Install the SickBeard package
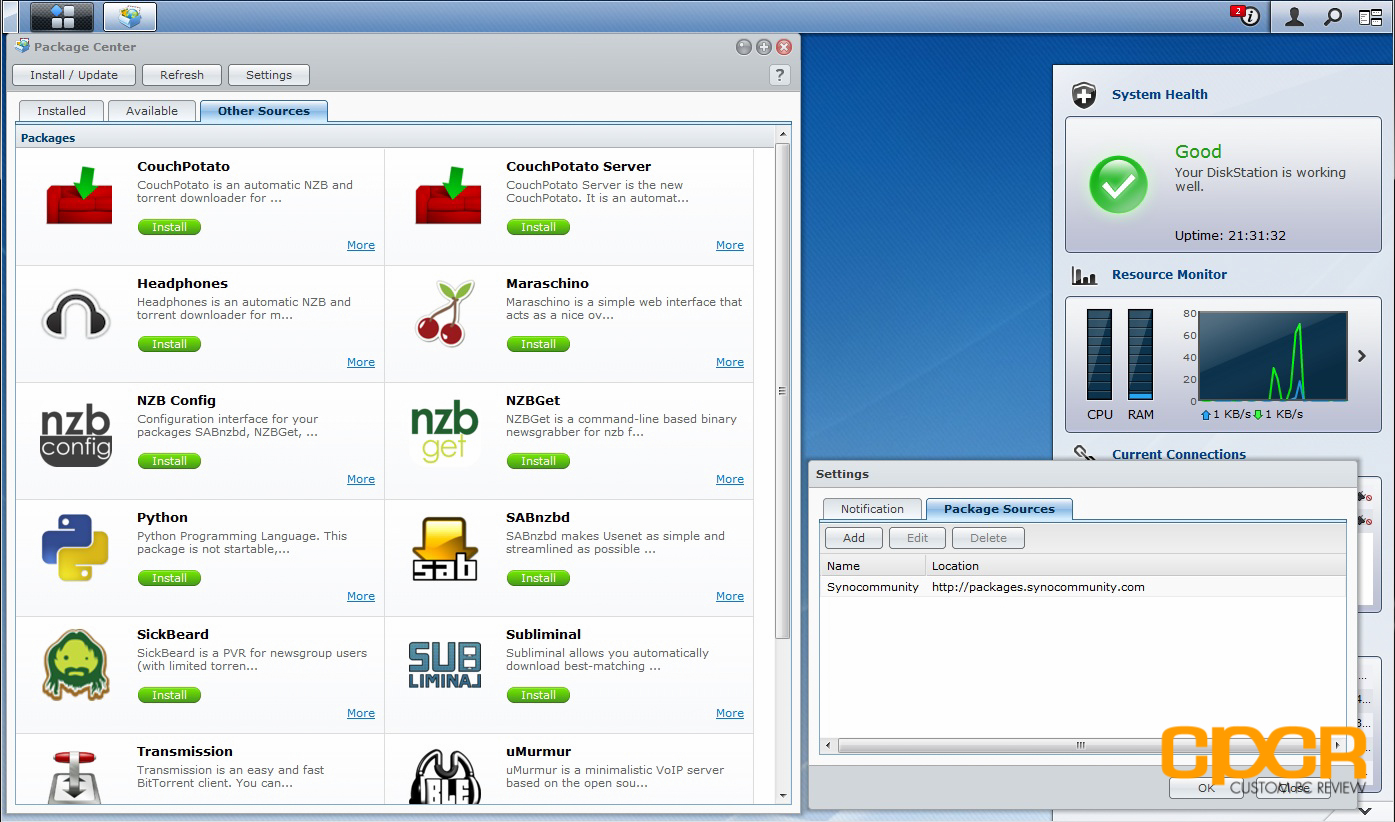Image resolution: width=1395 pixels, height=822 pixels. (169, 695)
